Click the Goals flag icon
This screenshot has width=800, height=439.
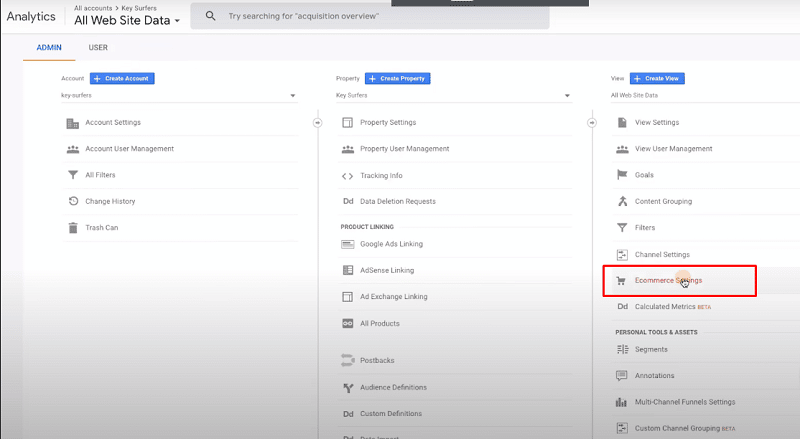point(622,175)
